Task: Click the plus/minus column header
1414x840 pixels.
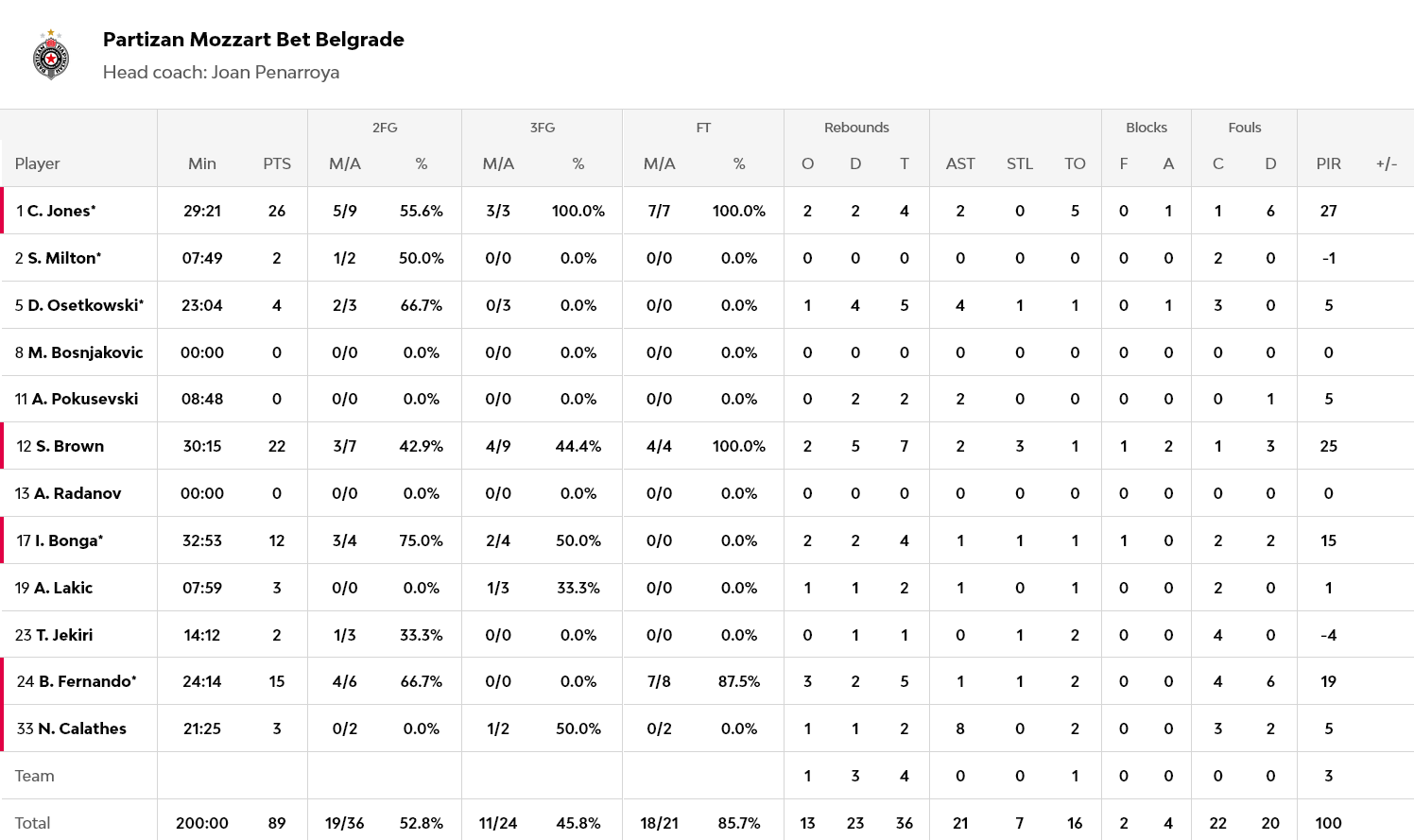Action: (x=1386, y=163)
